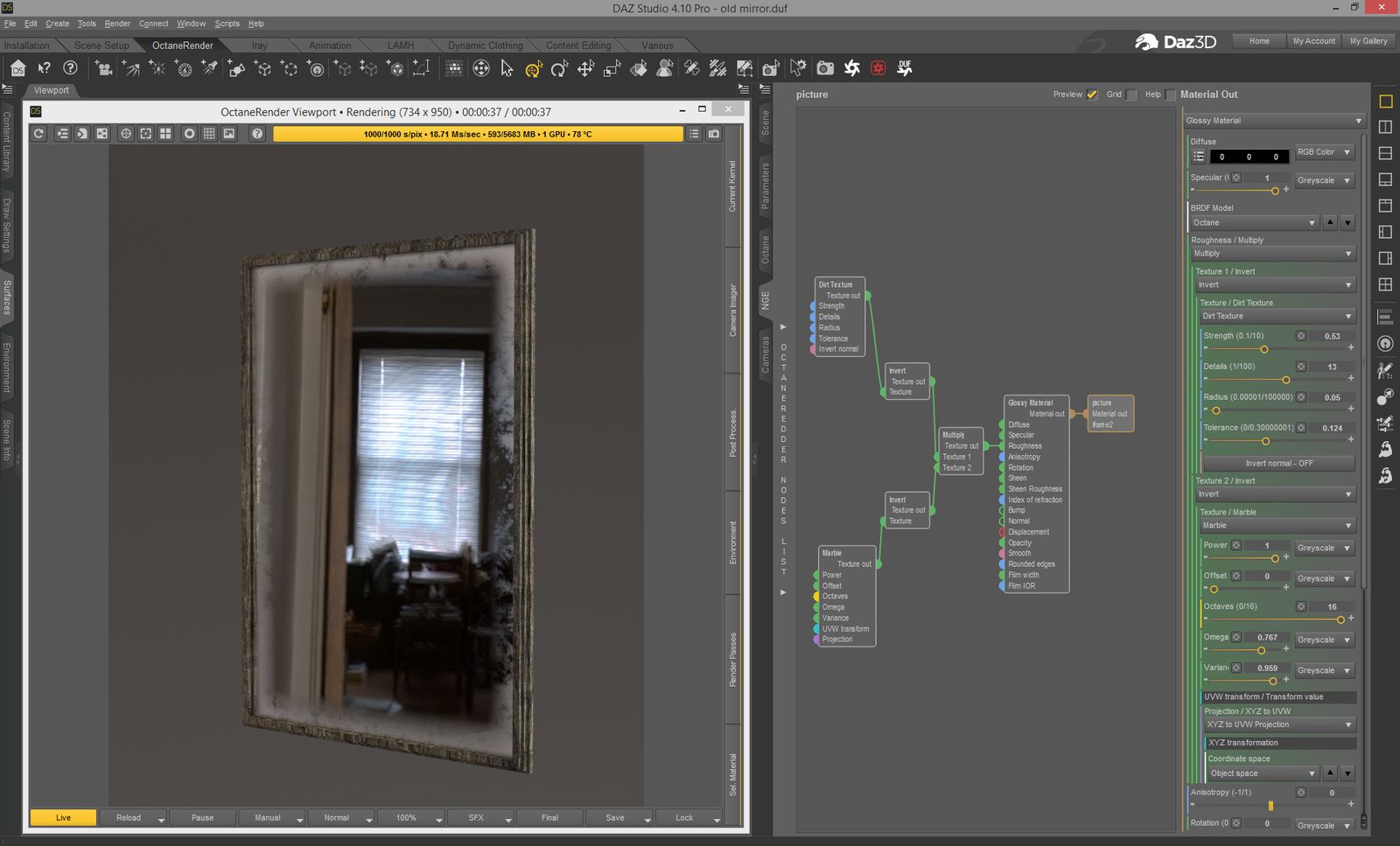Open the XYZ to UVW Projection dropdown

[x=1279, y=725]
